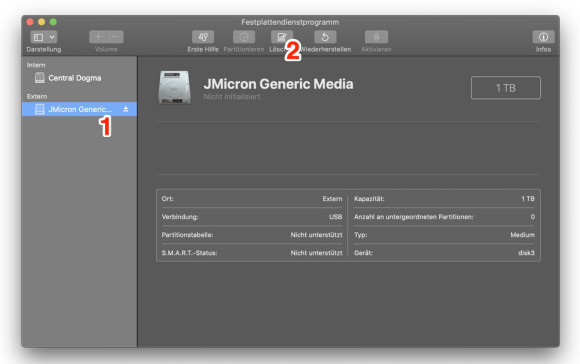
Task: Show Infos for the selected disk
Action: [x=543, y=37]
